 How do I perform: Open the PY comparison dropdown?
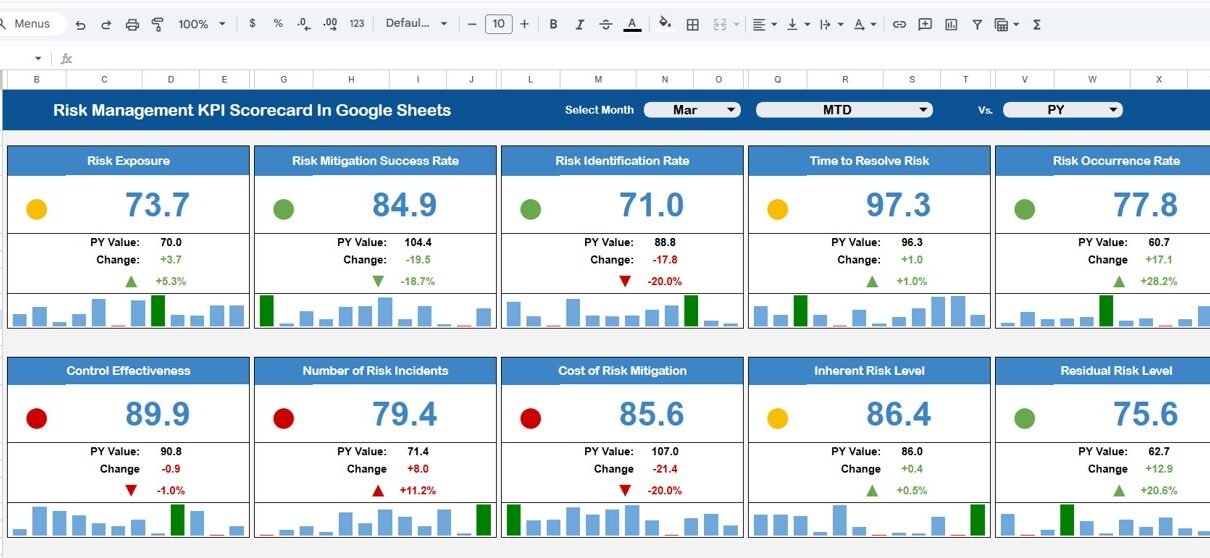click(x=1062, y=110)
